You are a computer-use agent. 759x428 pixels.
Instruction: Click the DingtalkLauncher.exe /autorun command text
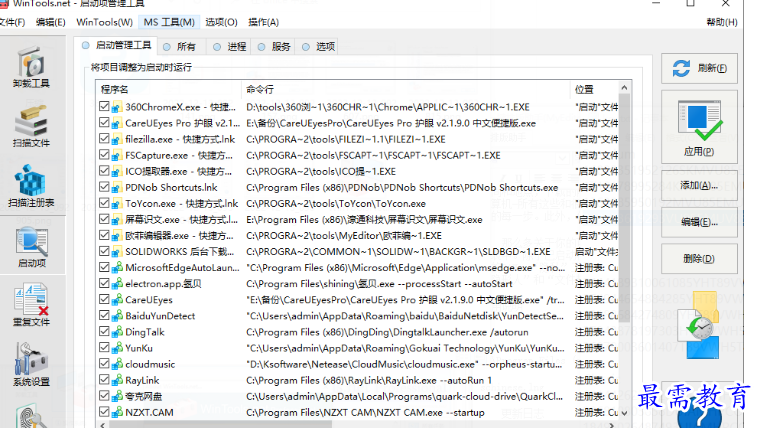pyautogui.click(x=387, y=332)
